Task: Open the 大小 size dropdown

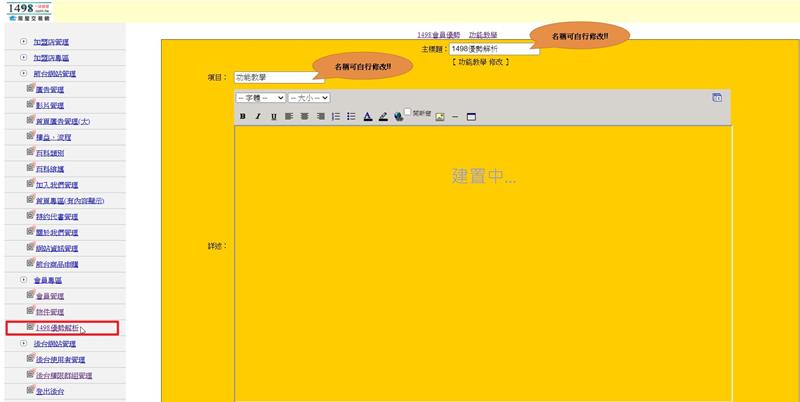Action: tap(309, 98)
